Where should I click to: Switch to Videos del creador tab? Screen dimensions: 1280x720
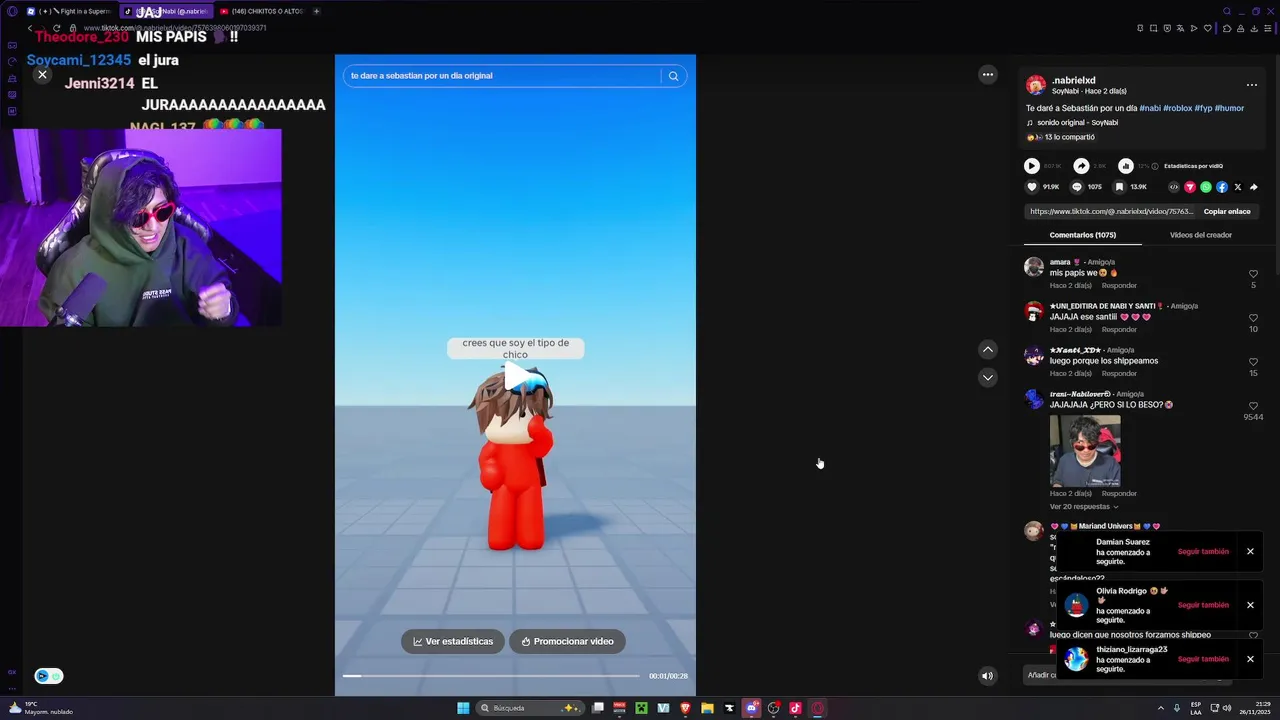(x=1201, y=235)
